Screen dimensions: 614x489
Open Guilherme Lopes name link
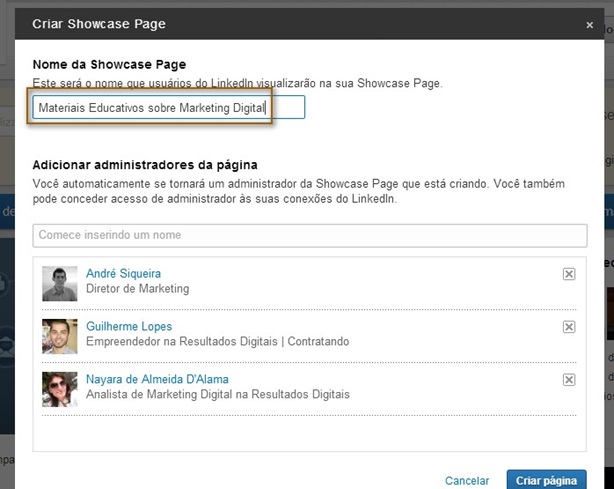pyautogui.click(x=129, y=327)
